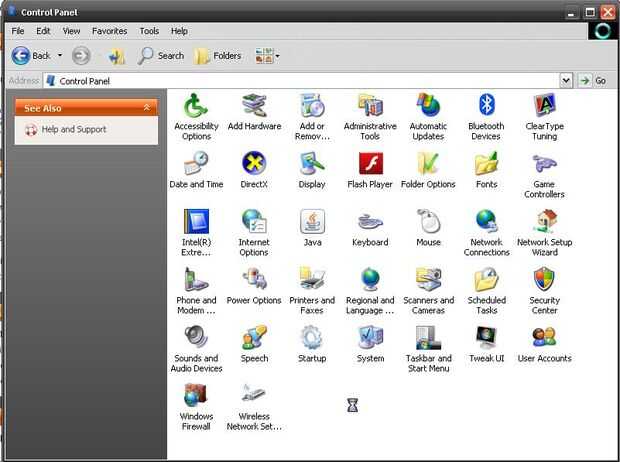The height and width of the screenshot is (462, 620).
Task: Open the Add Hardware wizard icon
Action: (x=254, y=106)
